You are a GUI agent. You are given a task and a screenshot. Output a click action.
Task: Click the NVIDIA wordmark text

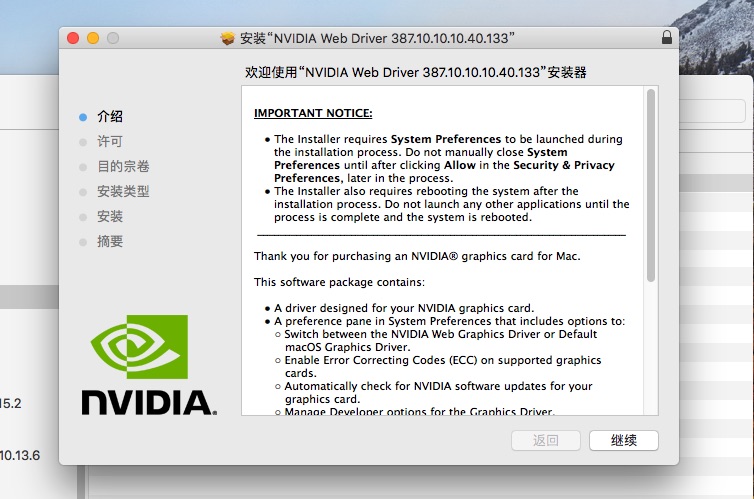[149, 402]
